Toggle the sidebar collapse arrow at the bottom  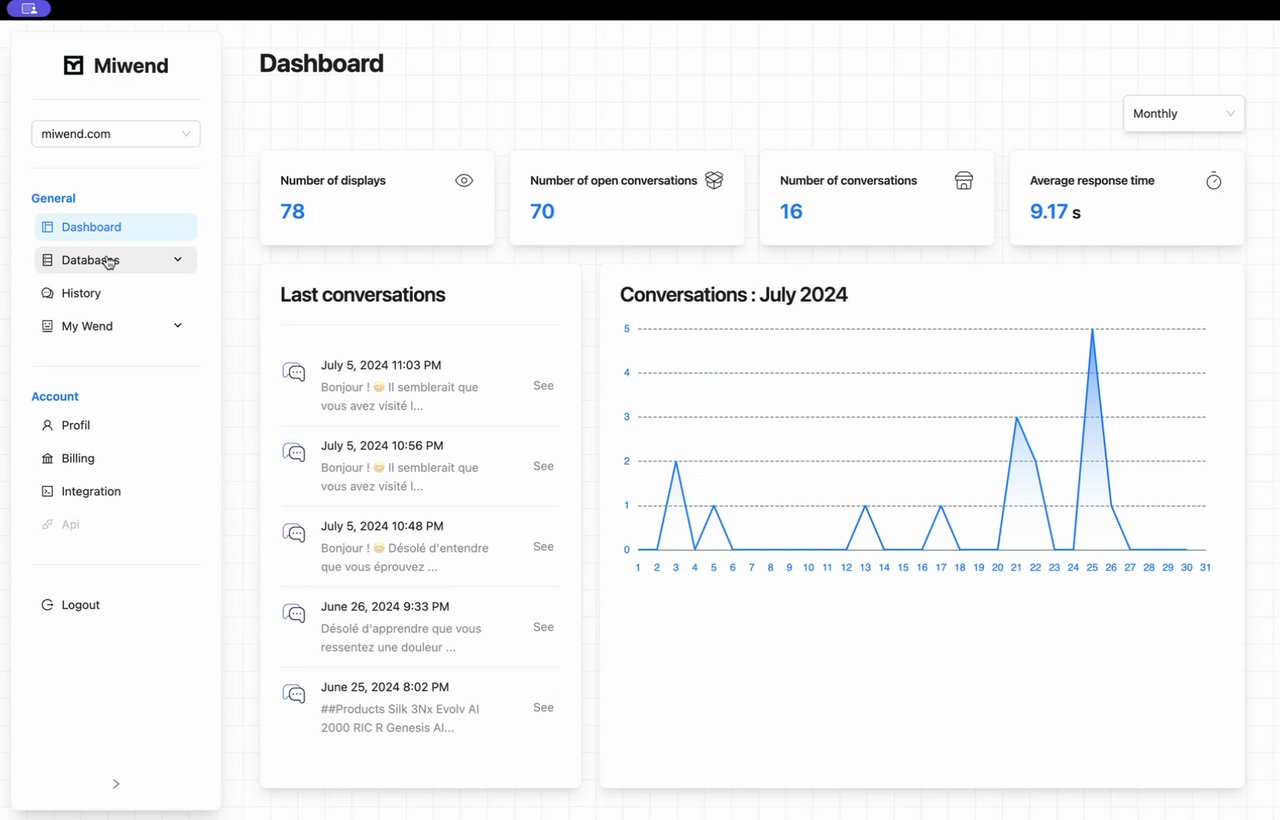pos(116,784)
